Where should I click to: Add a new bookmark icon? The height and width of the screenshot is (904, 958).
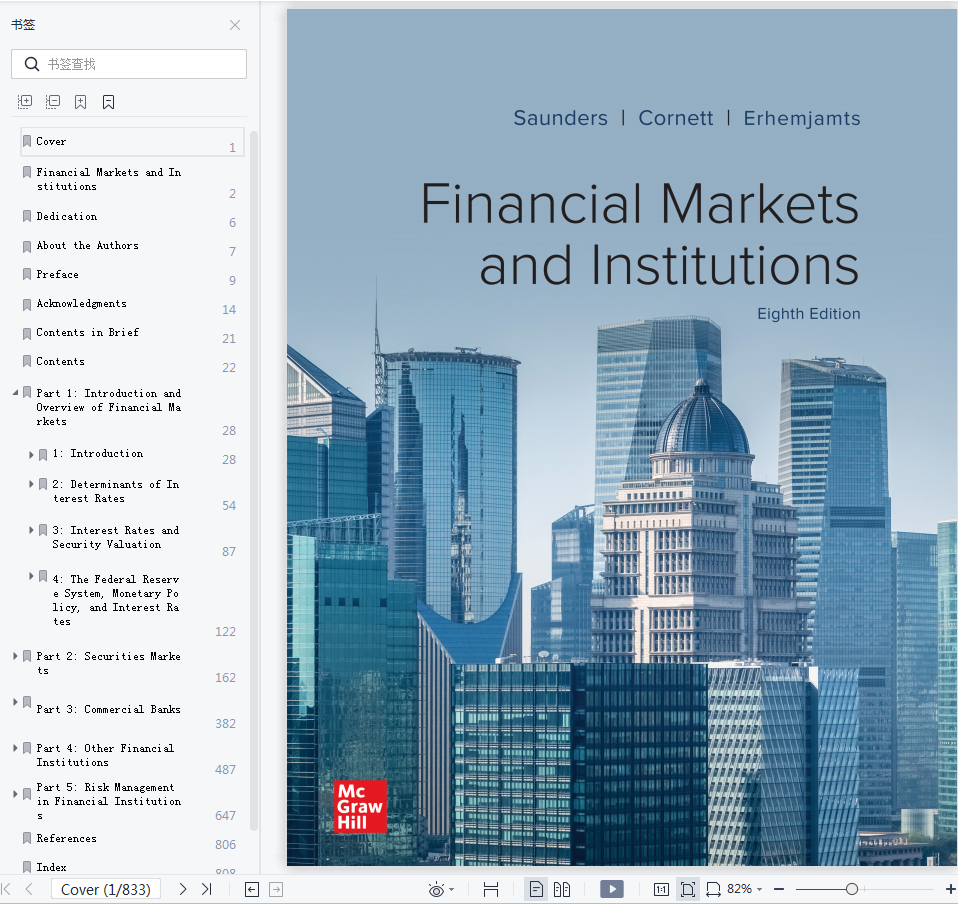click(80, 102)
